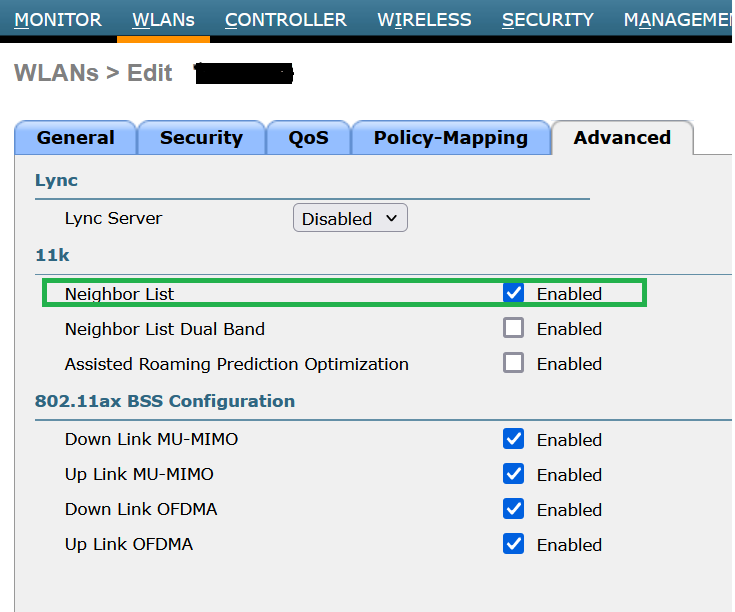The height and width of the screenshot is (612, 735).
Task: Switch to the Security tab
Action: pos(202,138)
